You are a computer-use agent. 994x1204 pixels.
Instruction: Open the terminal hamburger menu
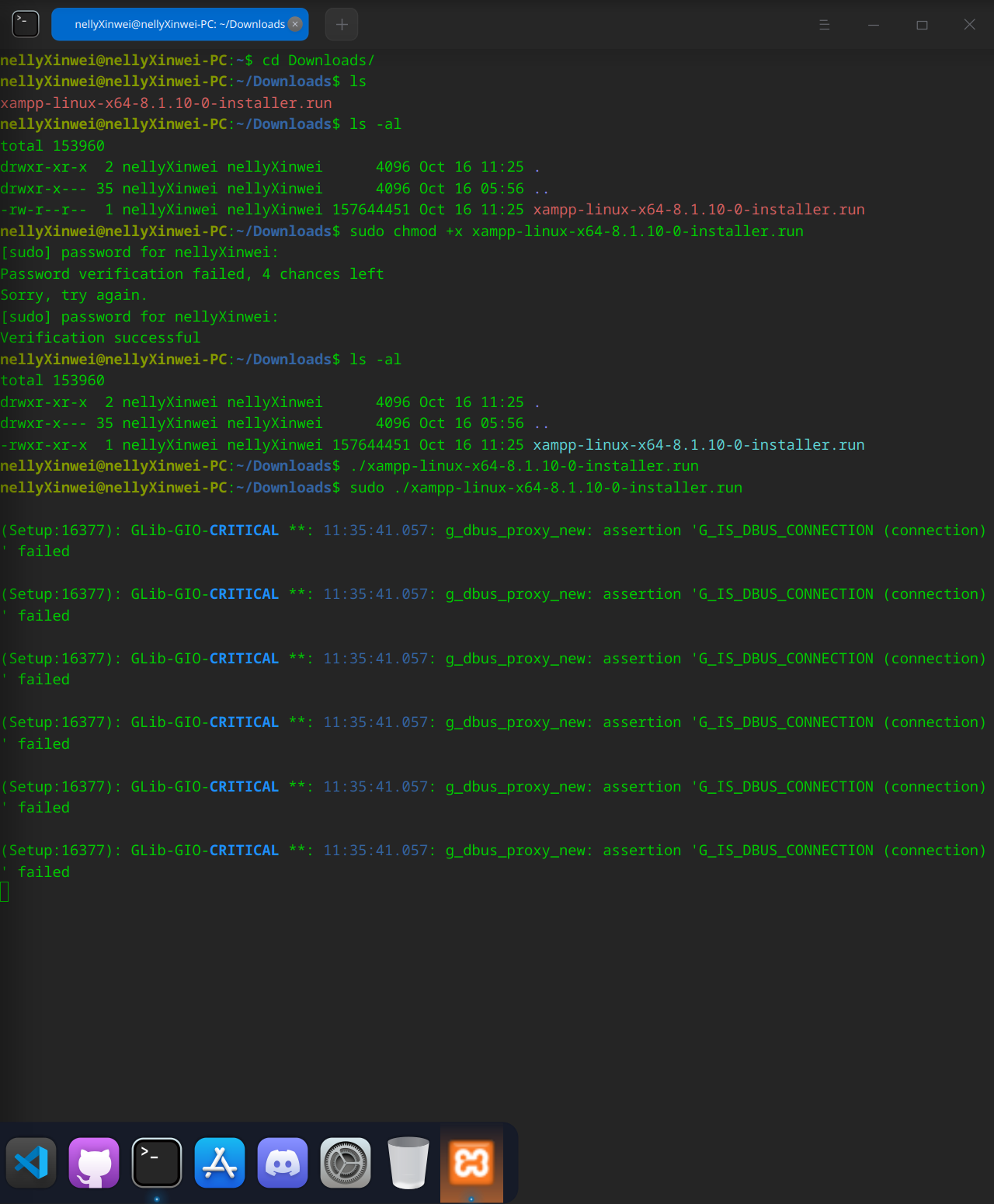tap(825, 25)
